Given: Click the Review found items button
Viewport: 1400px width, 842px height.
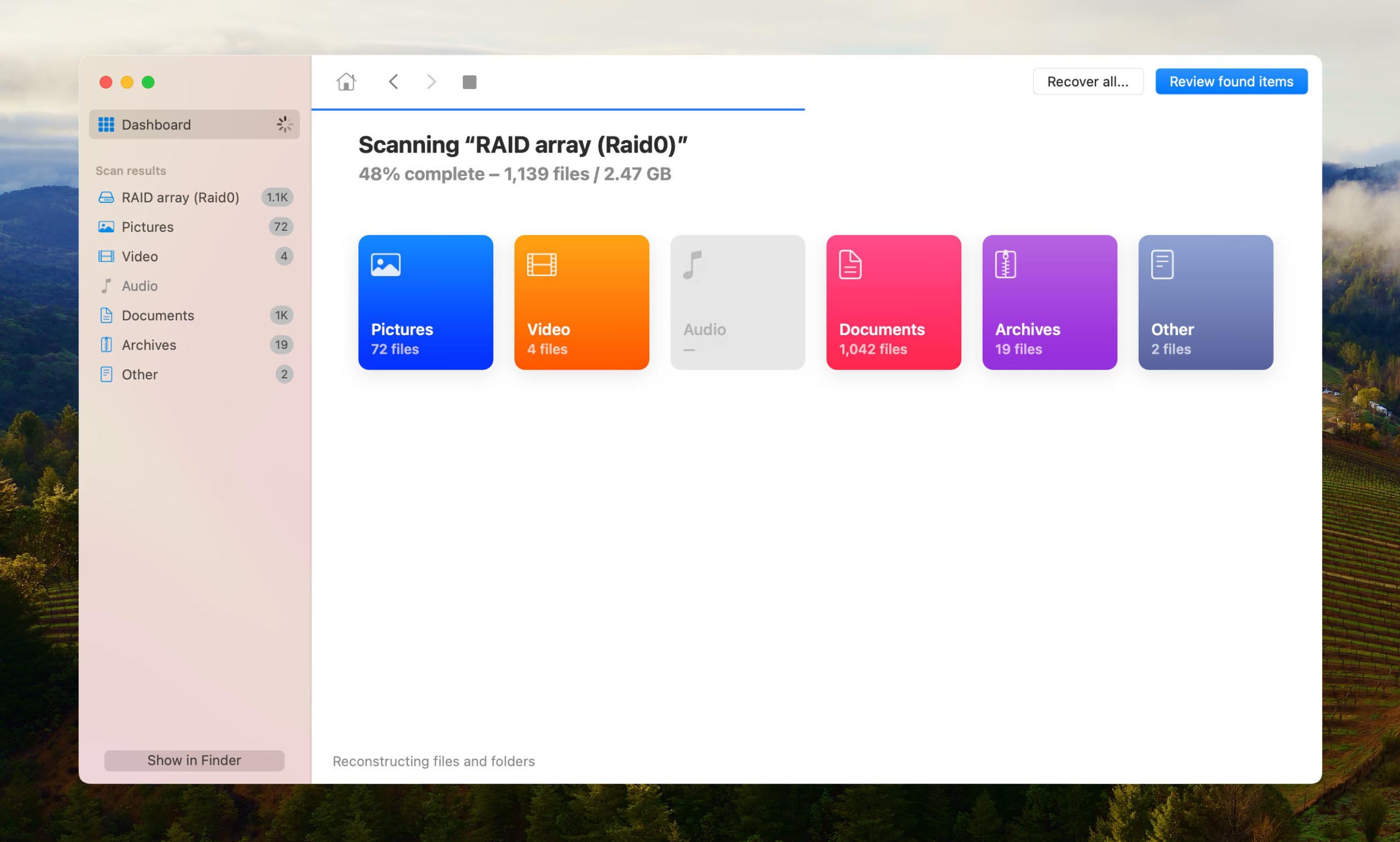Looking at the screenshot, I should (x=1232, y=81).
